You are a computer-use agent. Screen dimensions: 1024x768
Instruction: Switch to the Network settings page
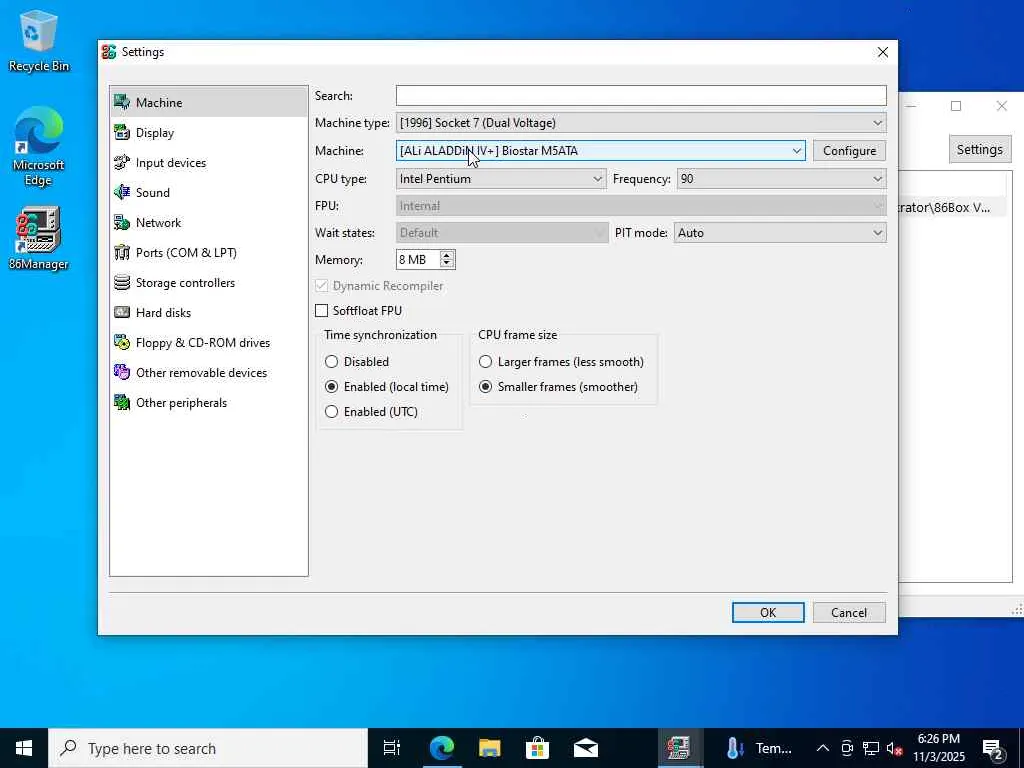pos(208,222)
